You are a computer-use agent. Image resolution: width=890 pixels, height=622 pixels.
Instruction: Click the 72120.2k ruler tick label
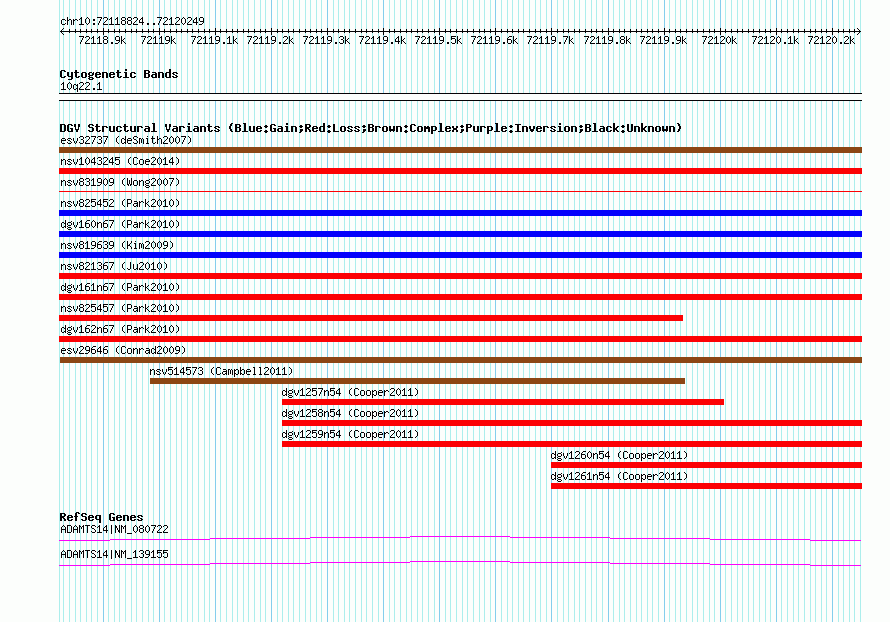[x=831, y=40]
